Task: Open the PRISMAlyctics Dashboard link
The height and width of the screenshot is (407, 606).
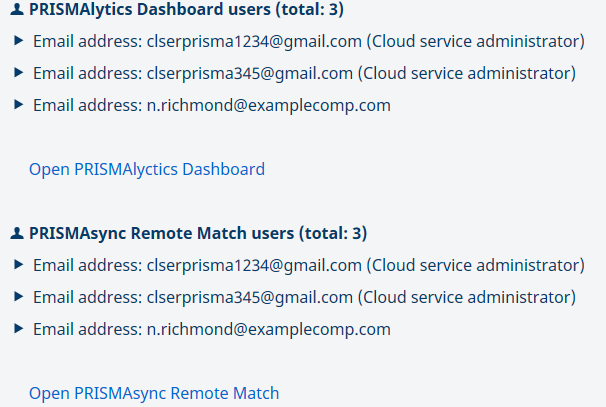Action: pyautogui.click(x=147, y=169)
